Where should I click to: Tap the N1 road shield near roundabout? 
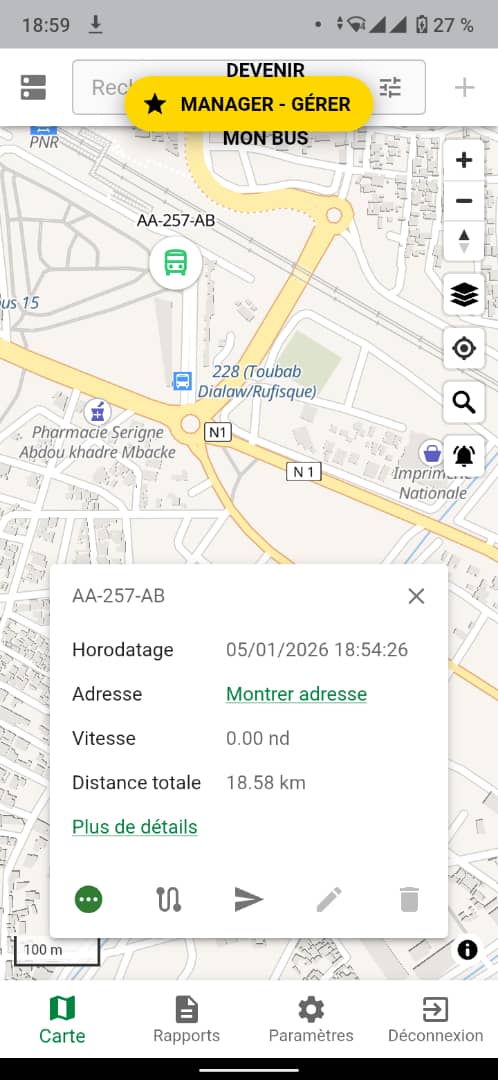pos(218,432)
